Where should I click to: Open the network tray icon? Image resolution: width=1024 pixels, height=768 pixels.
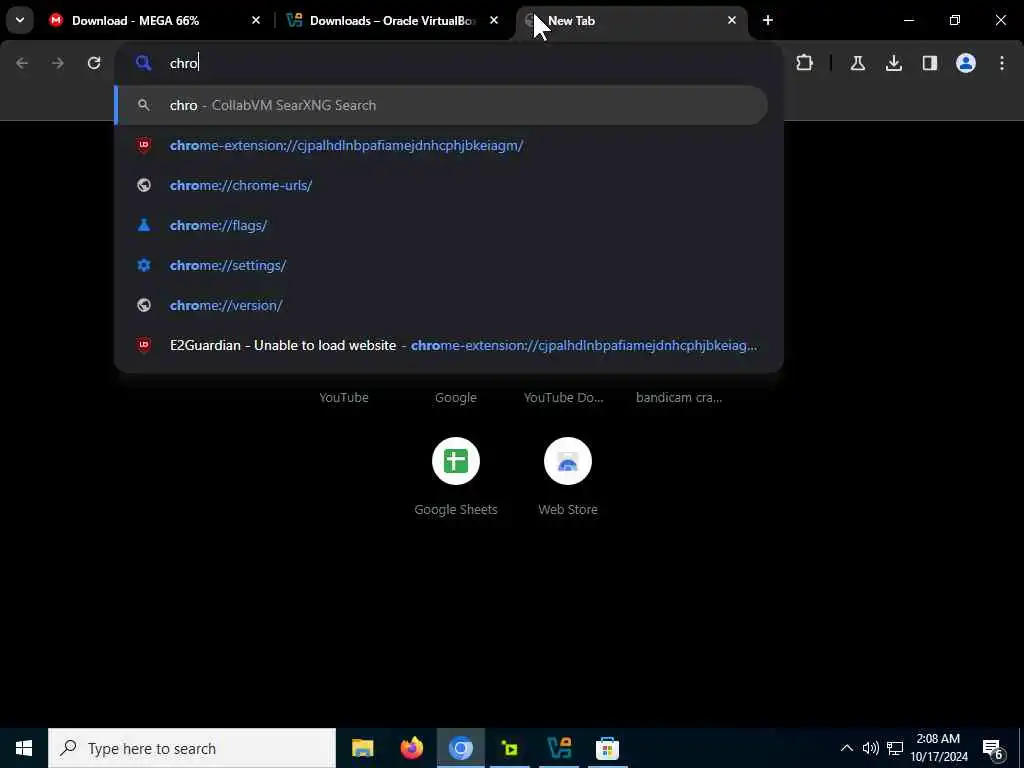tap(895, 748)
